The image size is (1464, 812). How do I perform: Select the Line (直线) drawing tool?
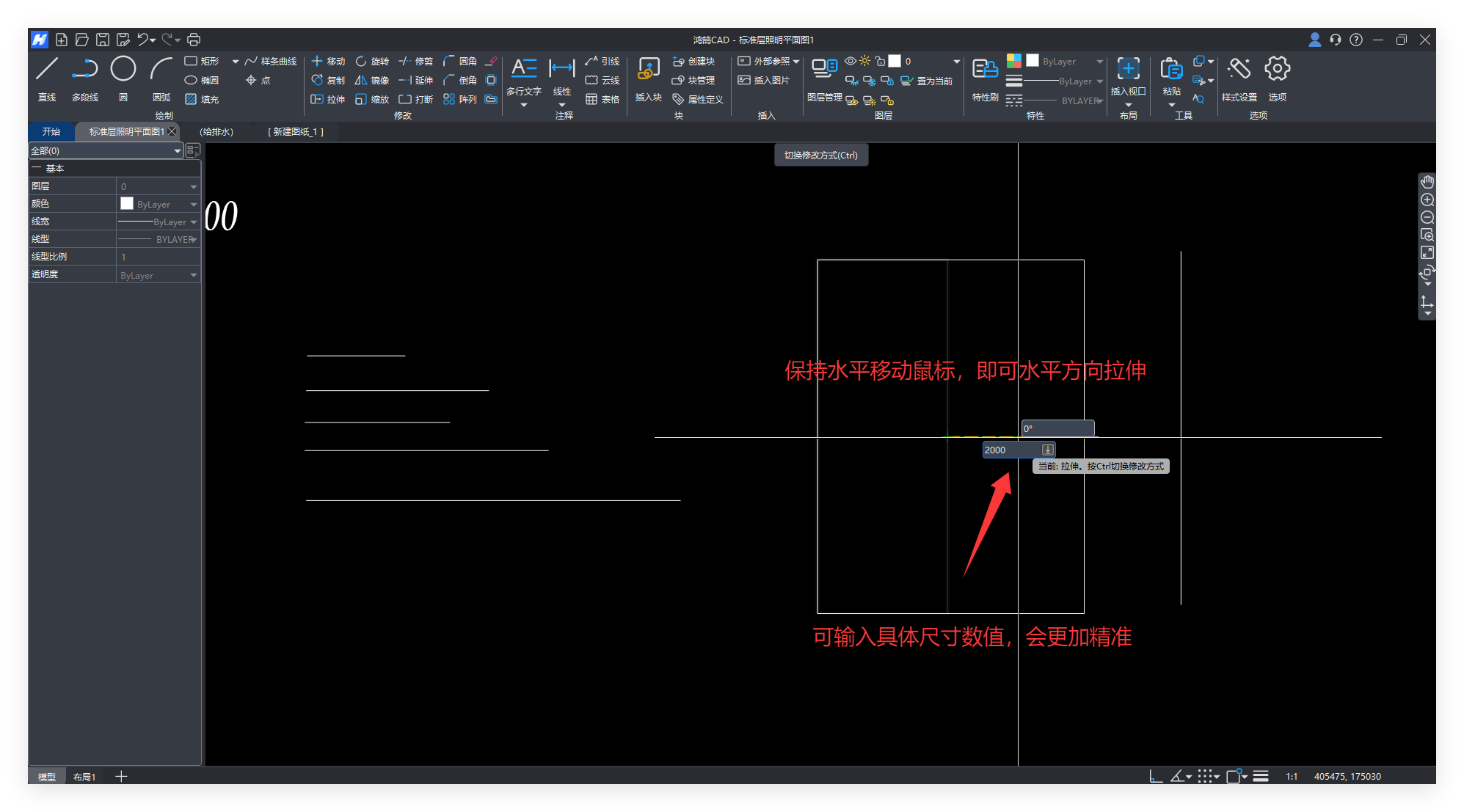coord(47,70)
